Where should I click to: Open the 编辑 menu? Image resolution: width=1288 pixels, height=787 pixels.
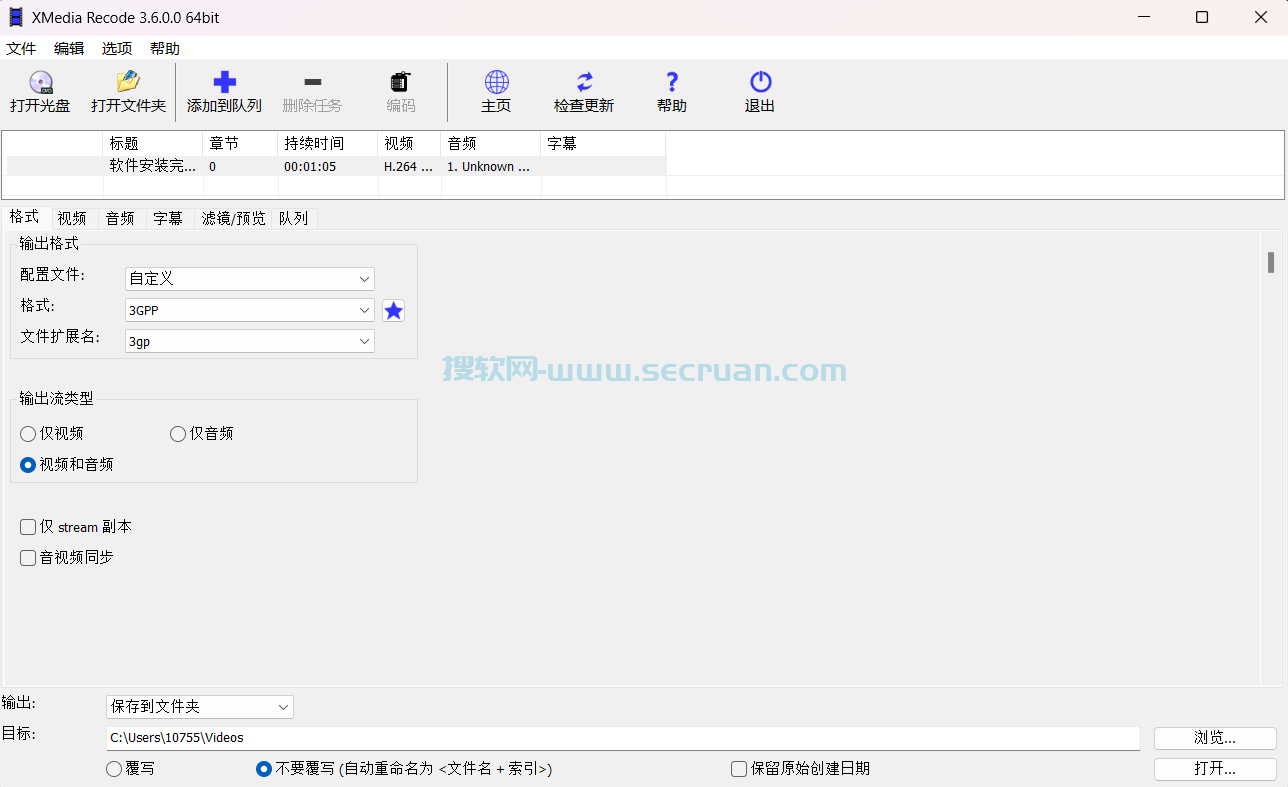click(69, 48)
